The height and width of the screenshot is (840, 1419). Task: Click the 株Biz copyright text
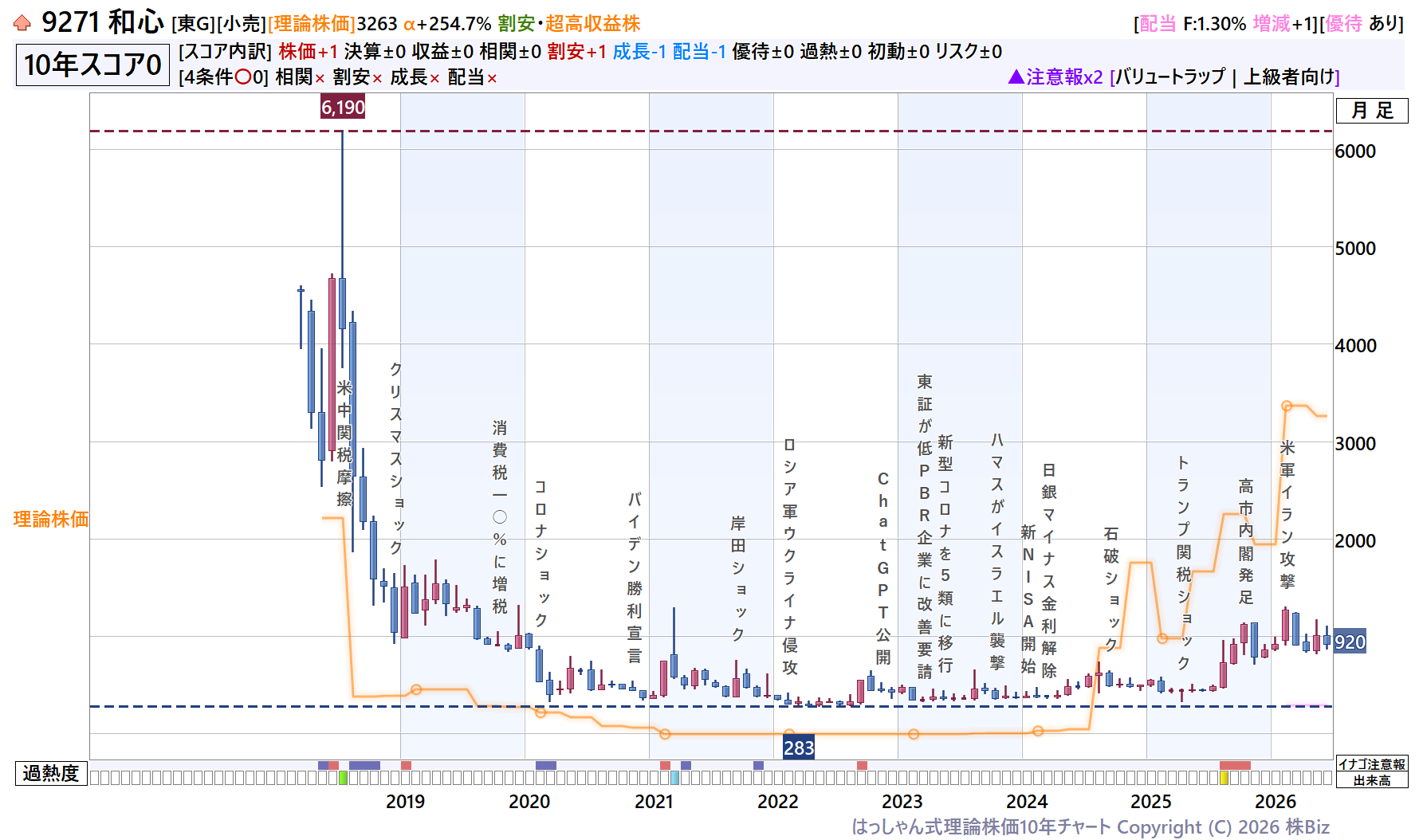(x=1307, y=827)
